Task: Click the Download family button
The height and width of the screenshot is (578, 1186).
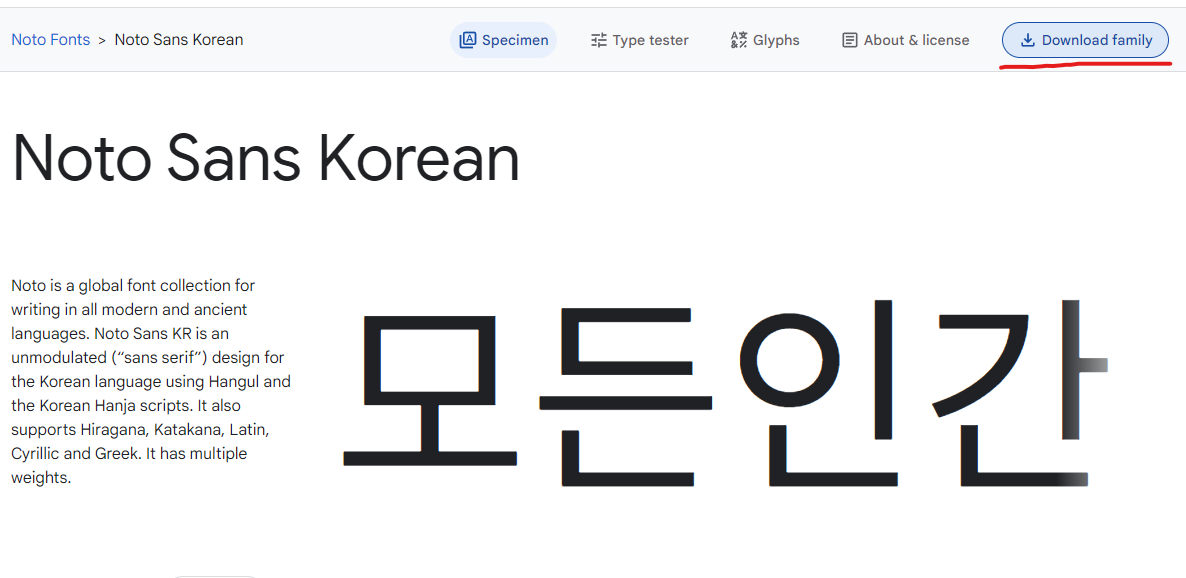Action: [1085, 40]
